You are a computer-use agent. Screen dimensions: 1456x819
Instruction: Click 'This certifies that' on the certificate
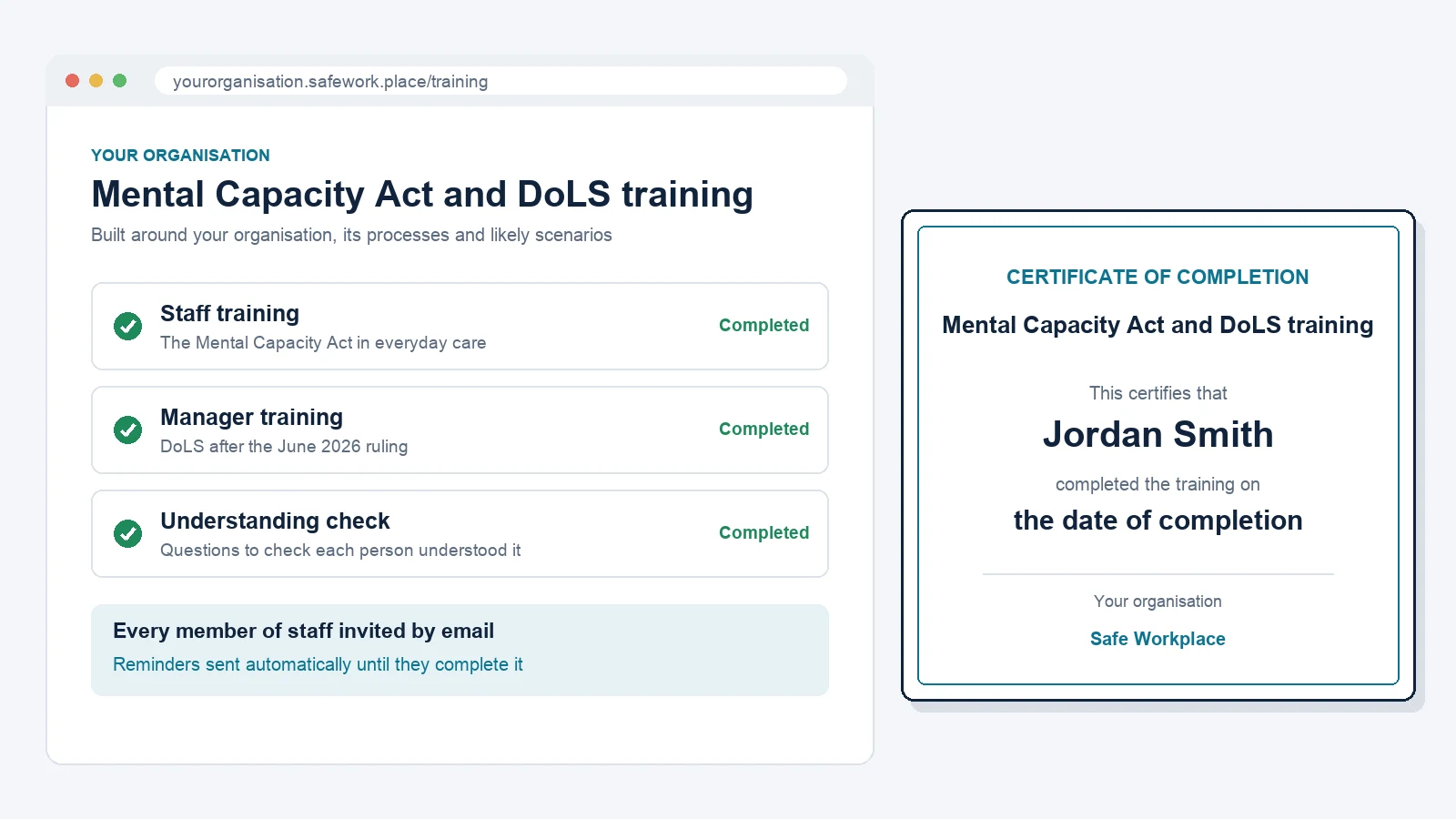tap(1158, 394)
